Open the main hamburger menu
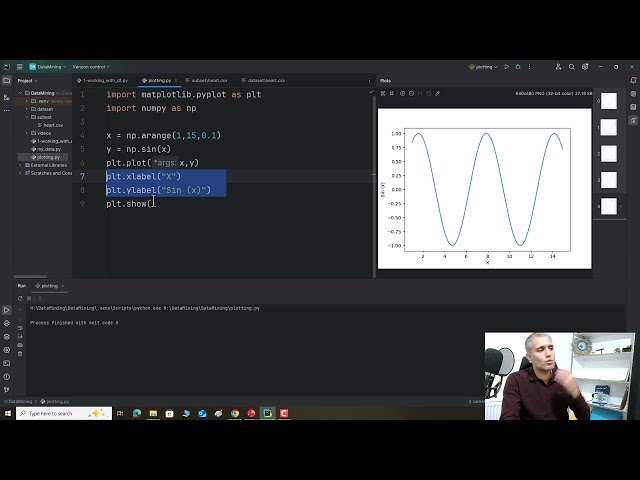Viewport: 640px width, 480px height. [x=19, y=67]
